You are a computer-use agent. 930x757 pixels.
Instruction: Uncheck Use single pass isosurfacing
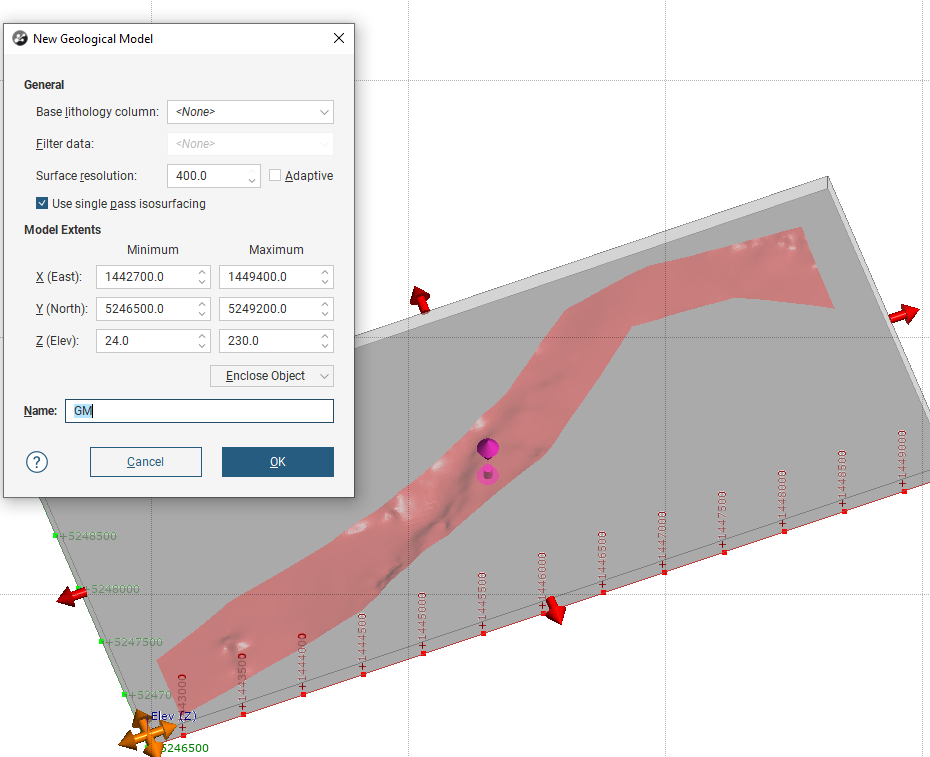pyautogui.click(x=42, y=204)
